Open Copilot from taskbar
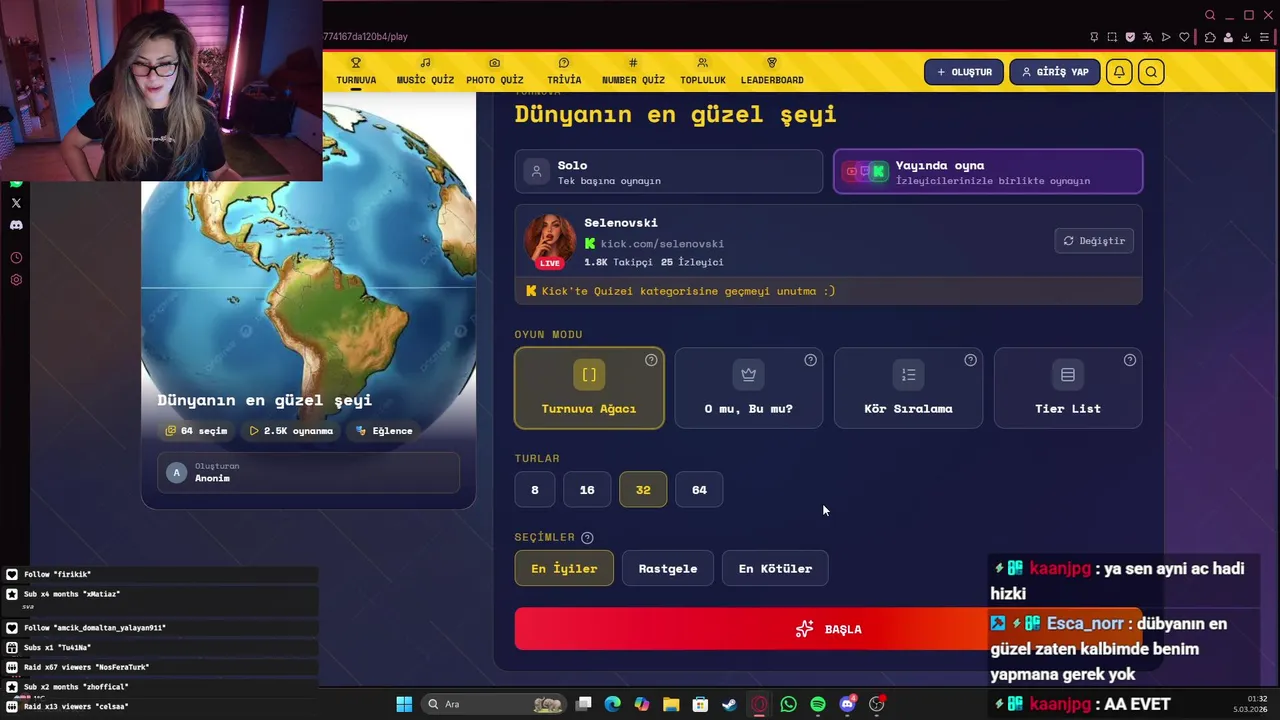The image size is (1280, 720). [x=641, y=704]
